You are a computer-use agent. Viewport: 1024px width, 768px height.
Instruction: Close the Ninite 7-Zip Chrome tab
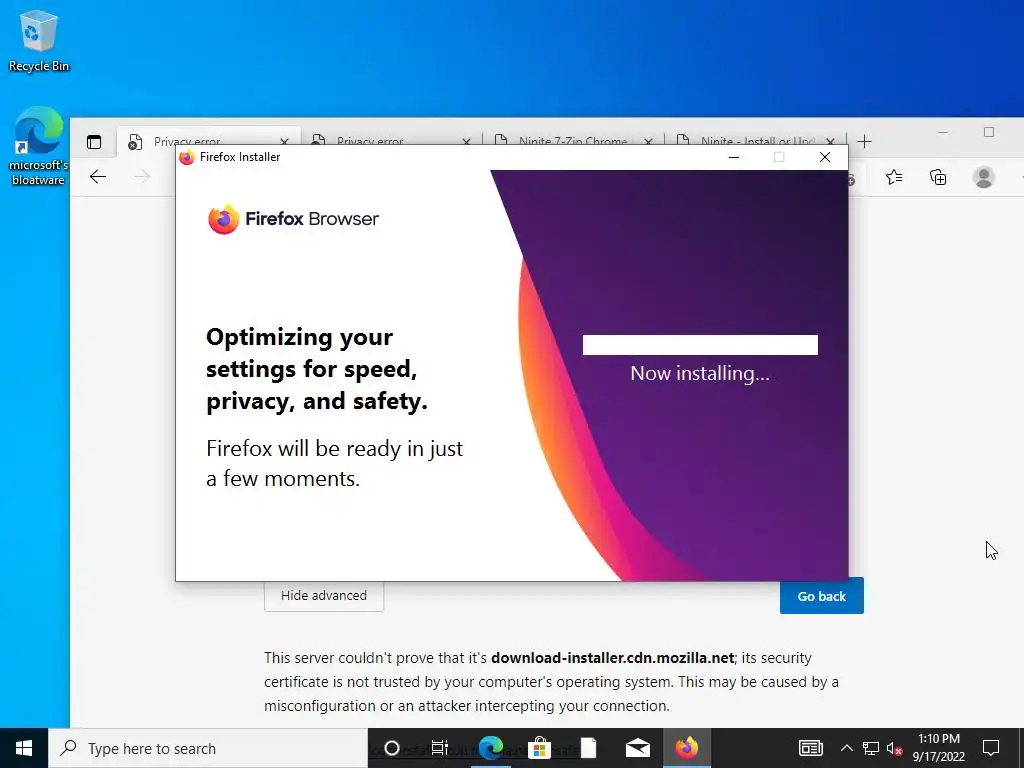pos(648,141)
